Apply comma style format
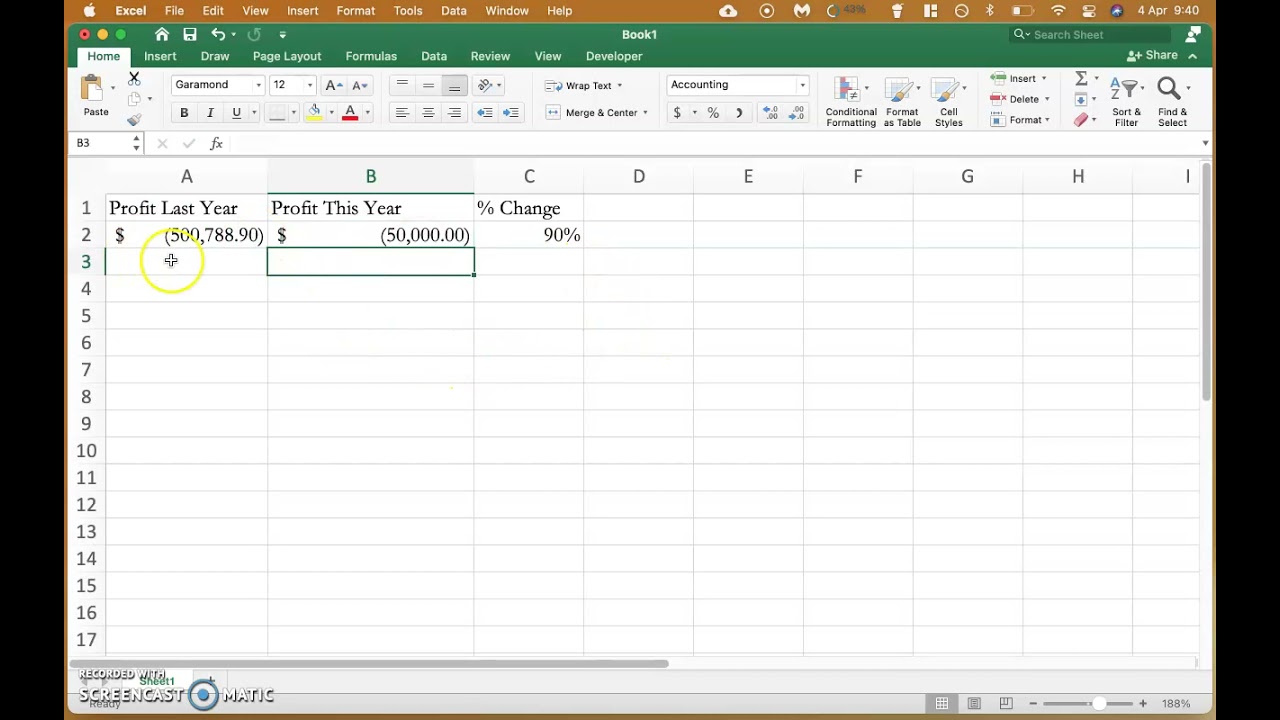Screen dimensions: 1280x720 pos(739,113)
